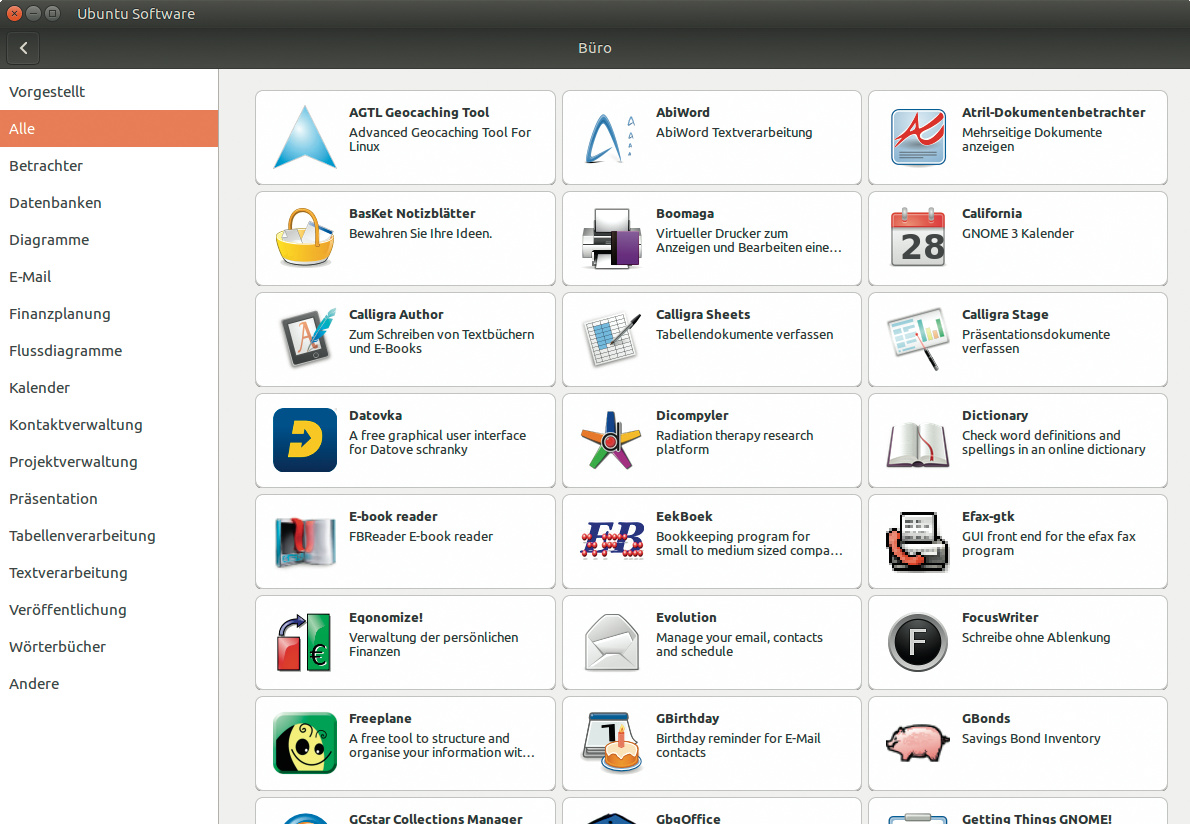Select the Evolution envelope icon
Screen dimensions: 1190x824
611,642
